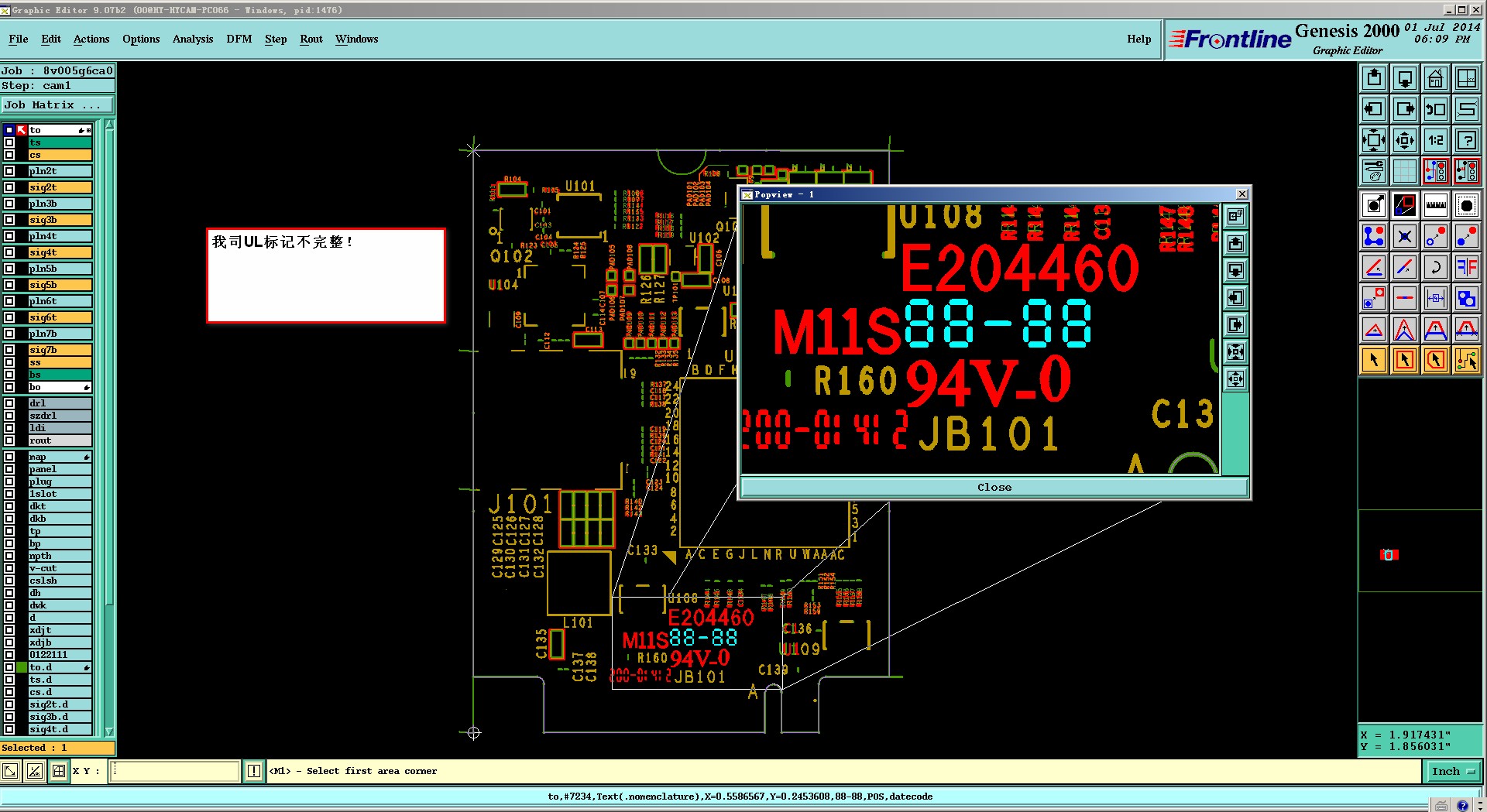Toggle checkbox for layer bs
Image resolution: width=1487 pixels, height=812 pixels.
tap(9, 375)
